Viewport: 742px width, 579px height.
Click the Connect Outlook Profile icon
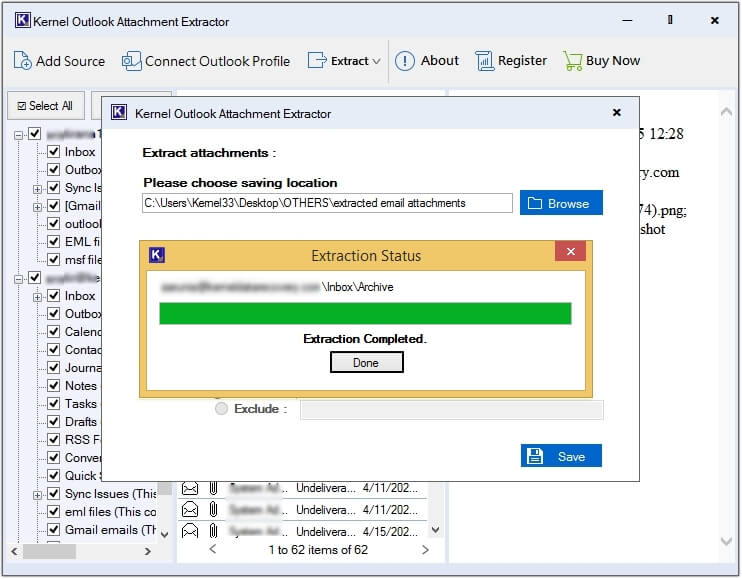pos(132,61)
